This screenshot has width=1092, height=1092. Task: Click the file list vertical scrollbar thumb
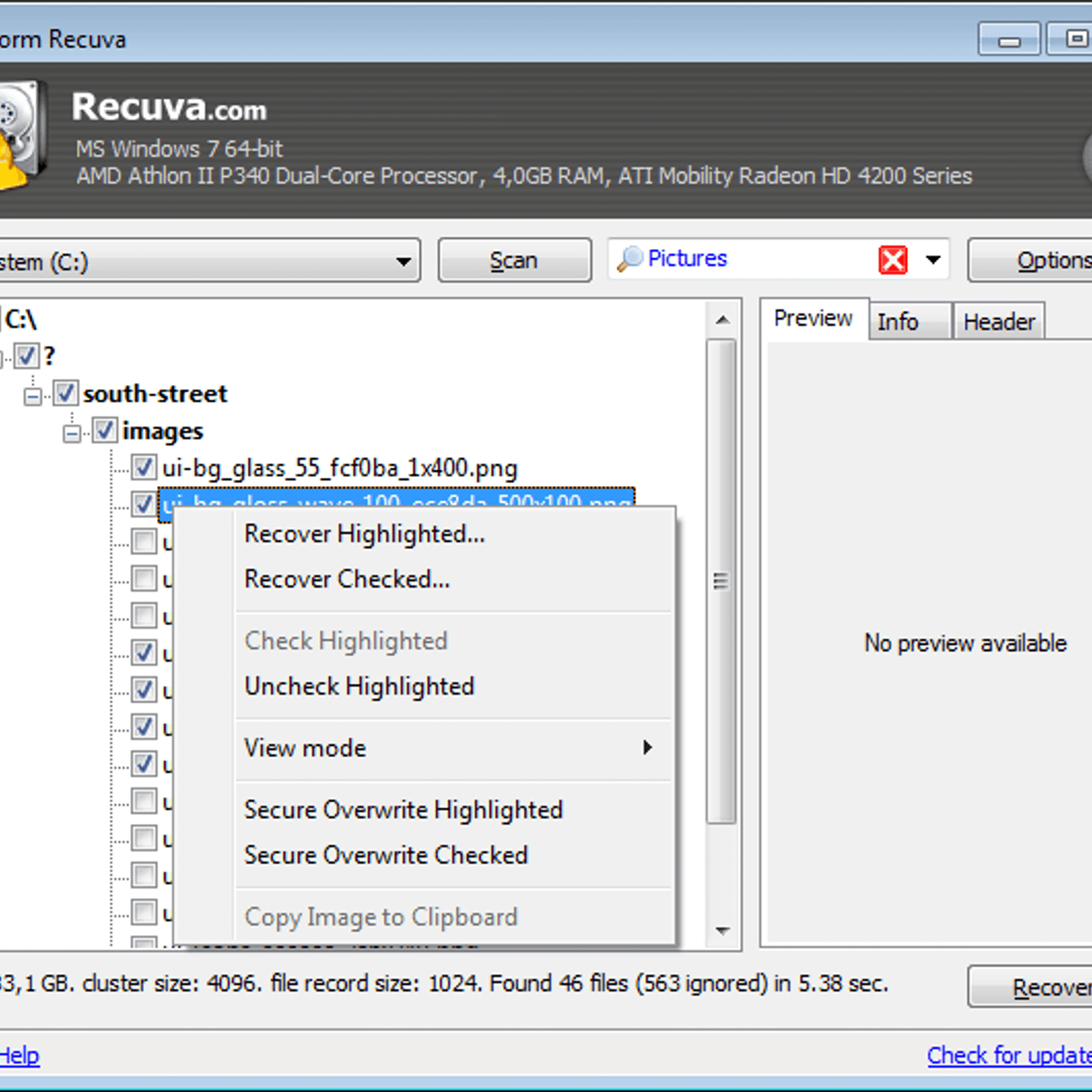[x=721, y=581]
